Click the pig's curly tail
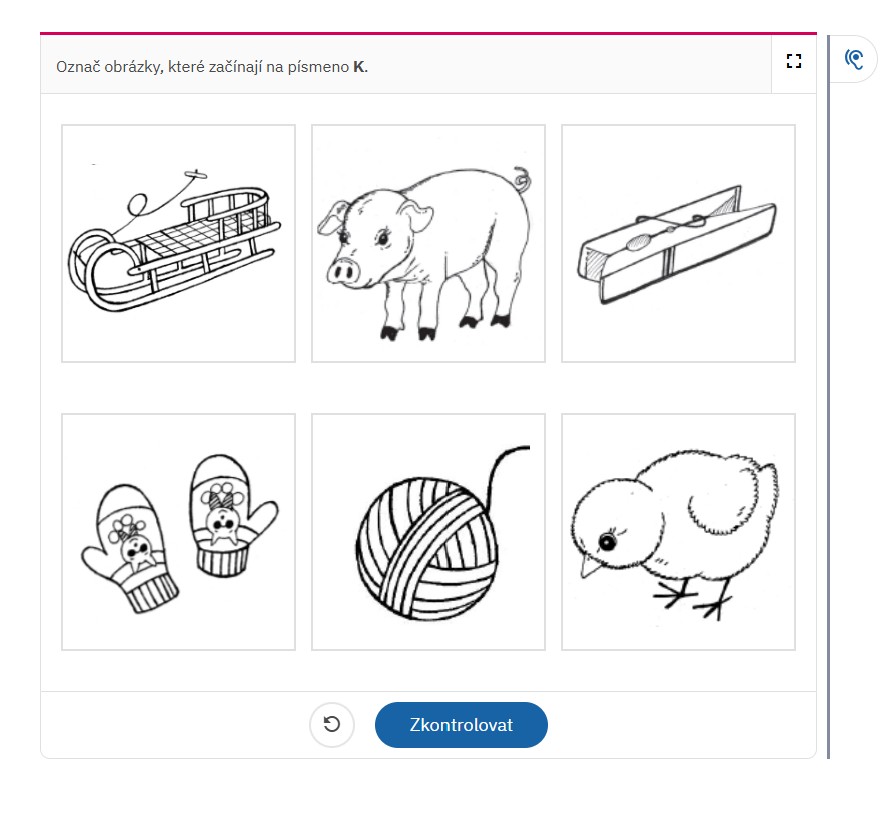 click(522, 178)
